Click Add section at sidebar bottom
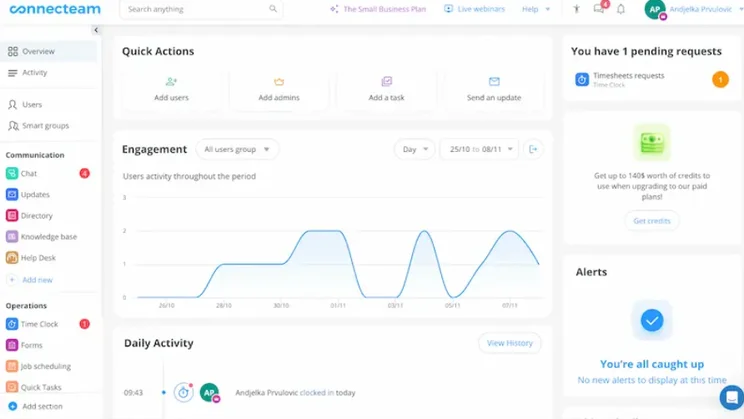Viewport: 744px width, 419px height. 36,406
